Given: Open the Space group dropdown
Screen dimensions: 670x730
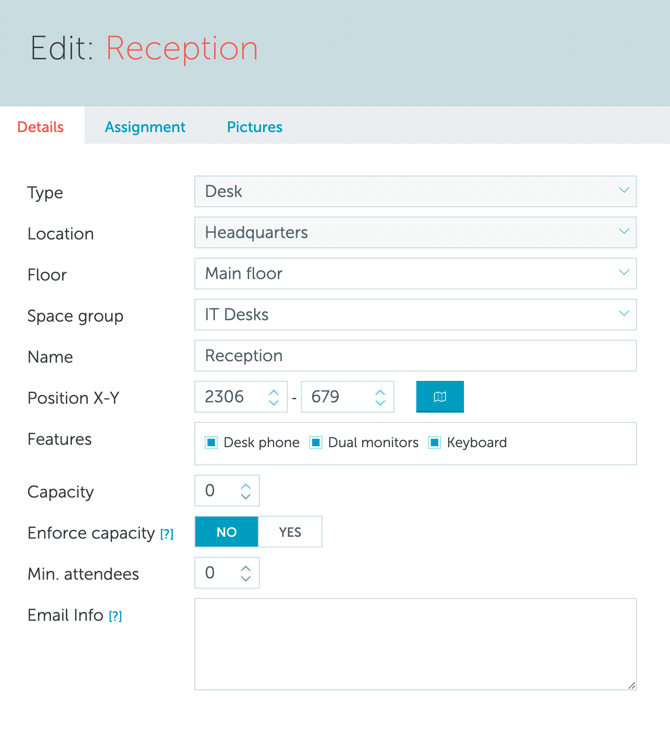Looking at the screenshot, I should [415, 314].
